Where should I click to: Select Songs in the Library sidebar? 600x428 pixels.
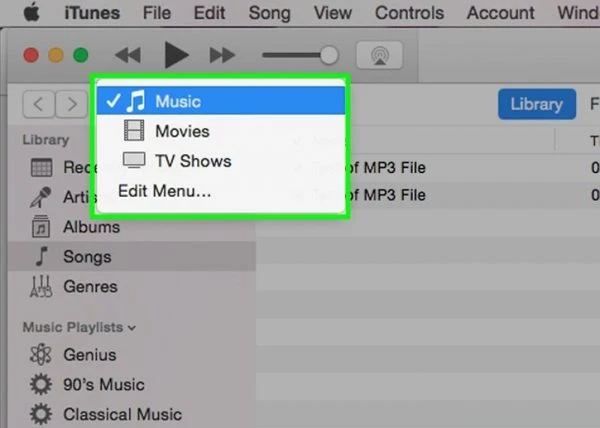[131, 257]
